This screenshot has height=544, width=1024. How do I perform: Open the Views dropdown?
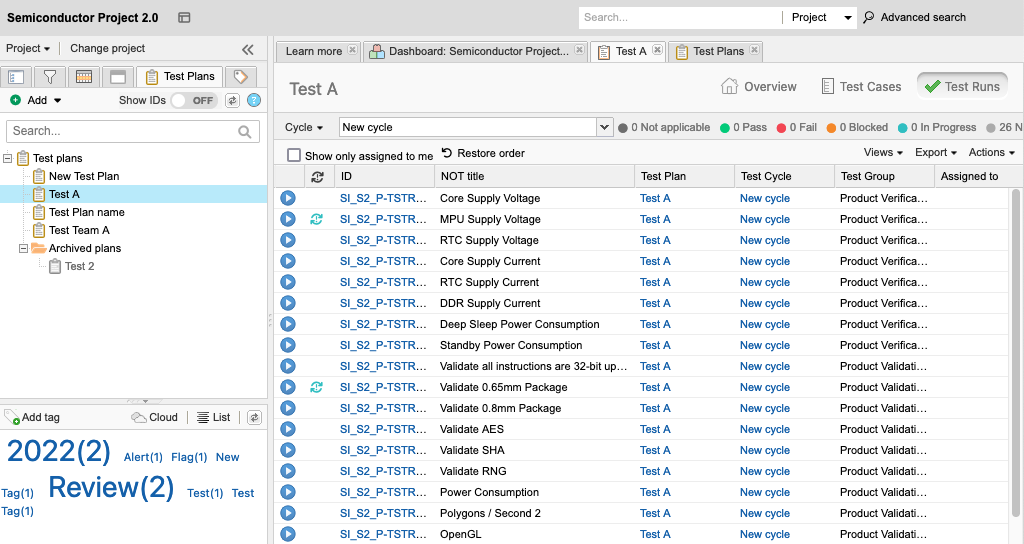883,152
